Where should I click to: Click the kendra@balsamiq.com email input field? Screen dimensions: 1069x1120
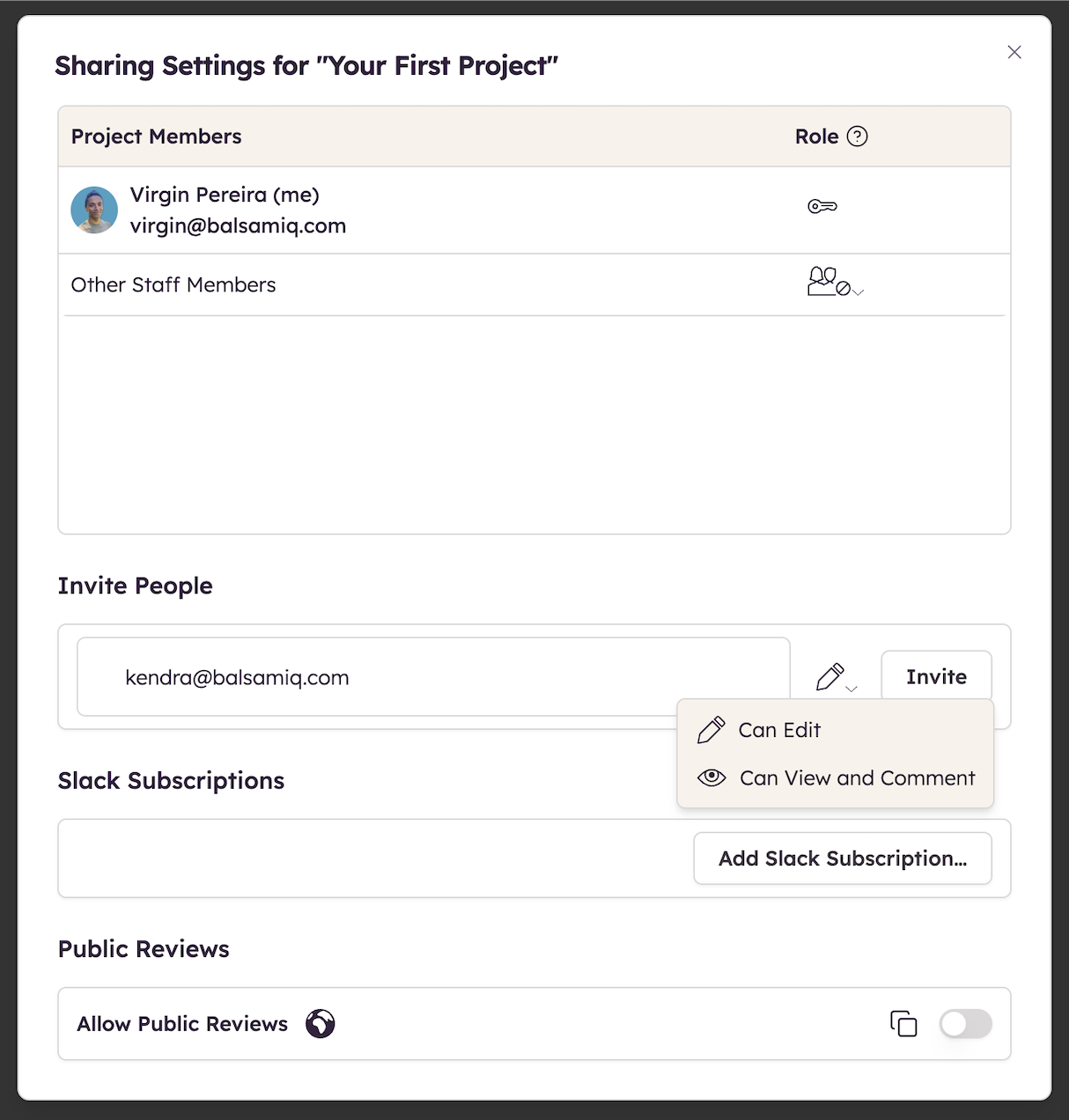click(432, 676)
